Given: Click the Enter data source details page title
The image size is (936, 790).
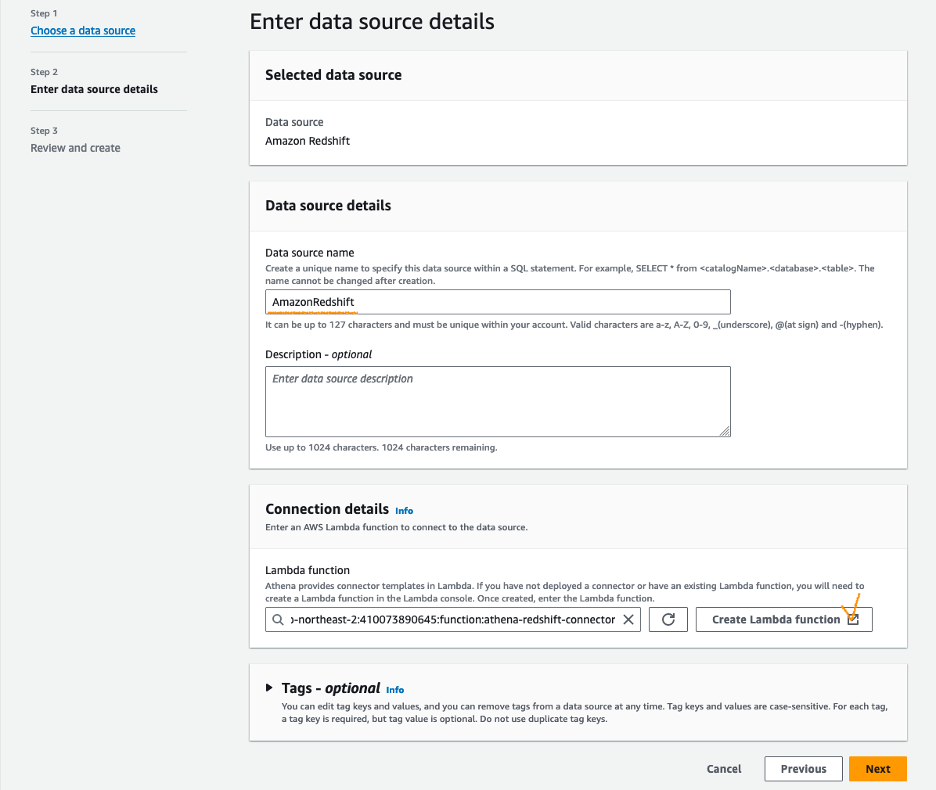Looking at the screenshot, I should tap(372, 21).
